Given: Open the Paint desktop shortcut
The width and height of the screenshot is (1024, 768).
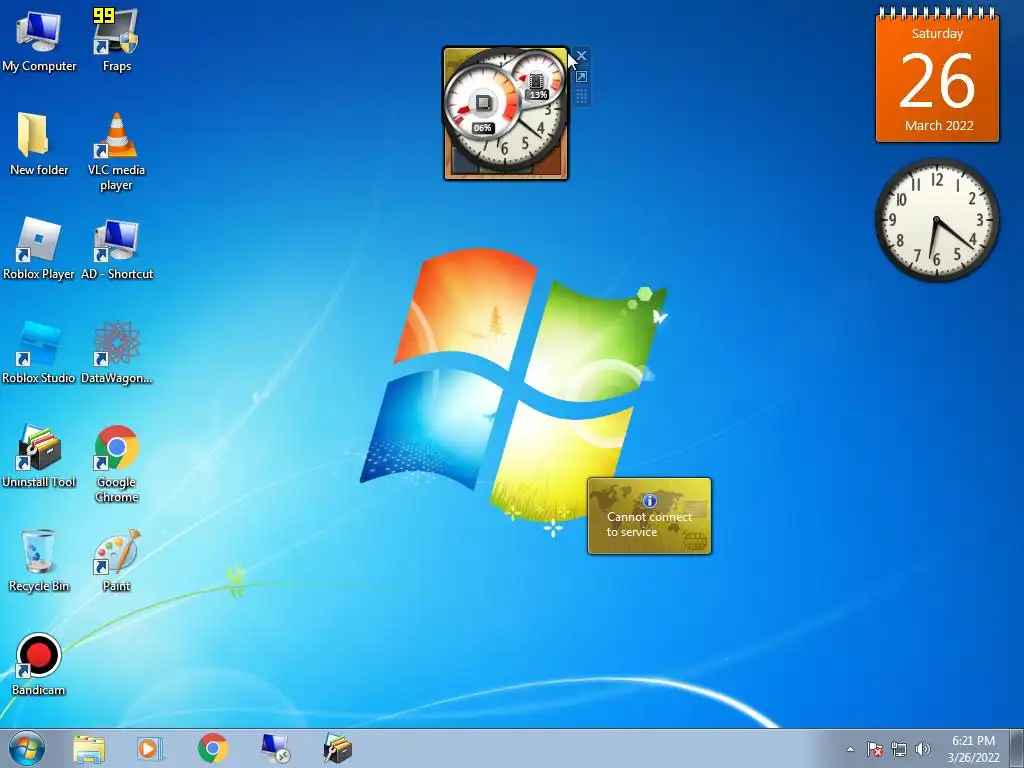Looking at the screenshot, I should (116, 561).
